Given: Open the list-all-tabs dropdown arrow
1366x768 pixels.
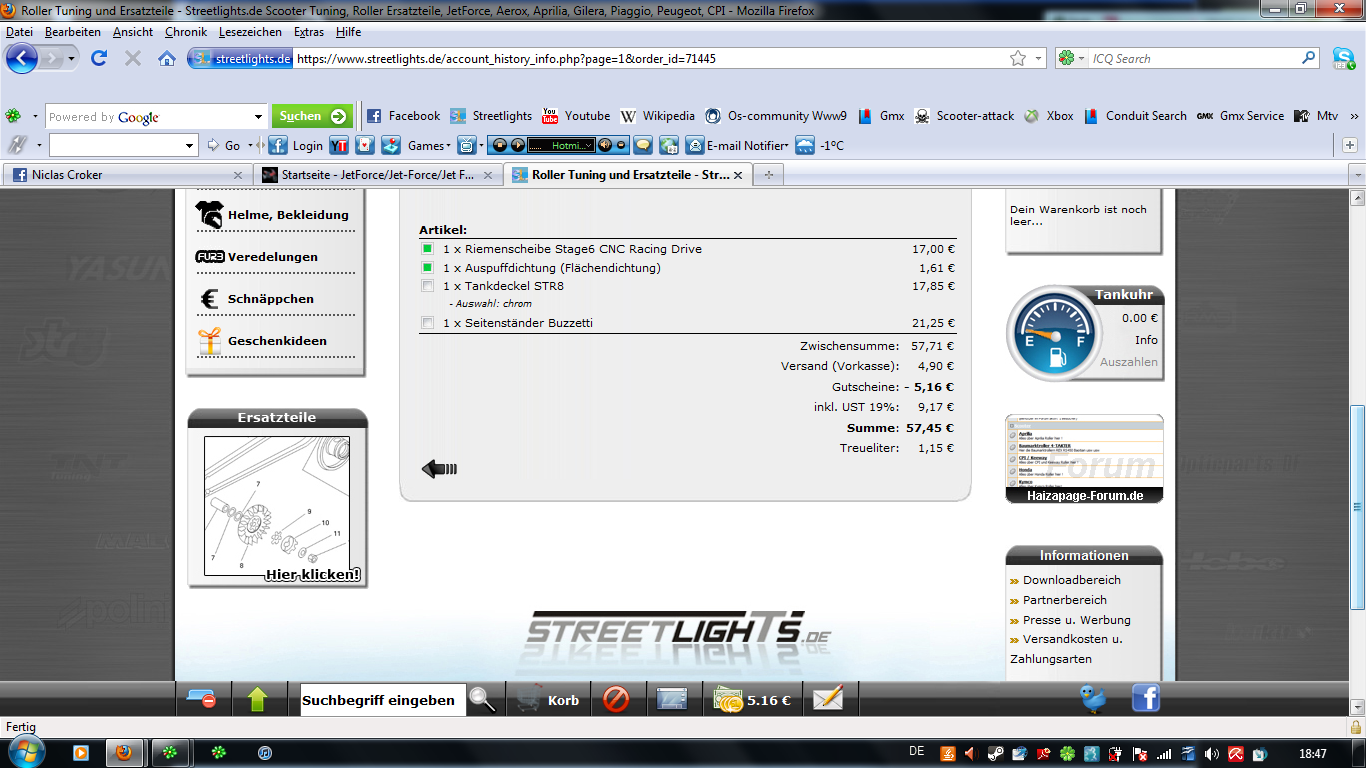Looking at the screenshot, I should (1356, 174).
